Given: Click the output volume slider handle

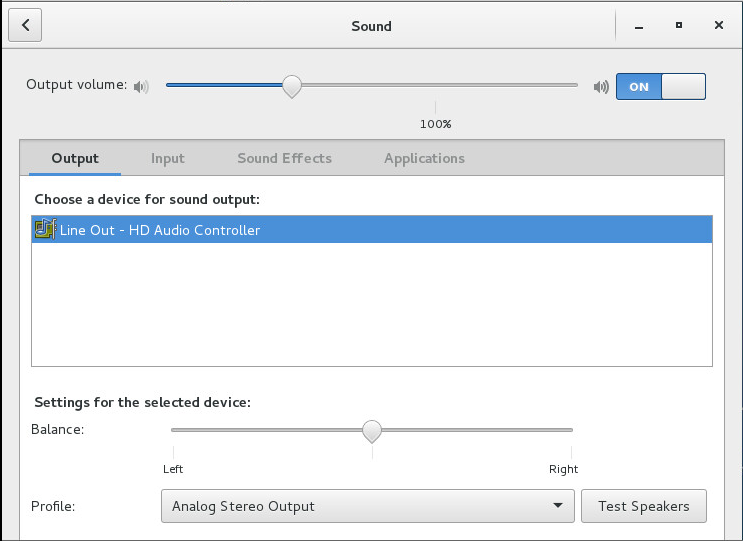Looking at the screenshot, I should click(291, 86).
